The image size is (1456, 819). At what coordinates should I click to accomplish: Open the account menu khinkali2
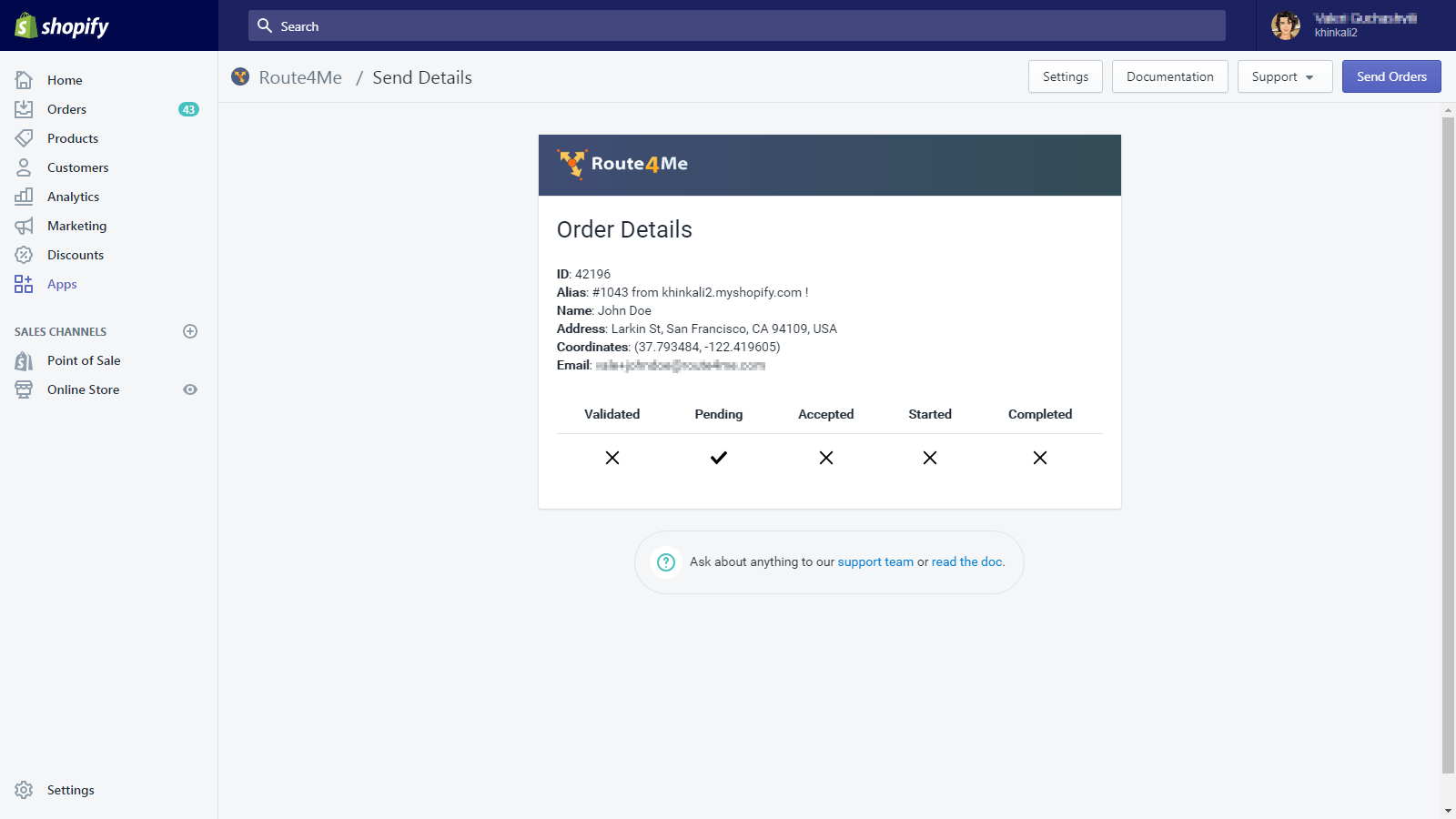[1356, 25]
